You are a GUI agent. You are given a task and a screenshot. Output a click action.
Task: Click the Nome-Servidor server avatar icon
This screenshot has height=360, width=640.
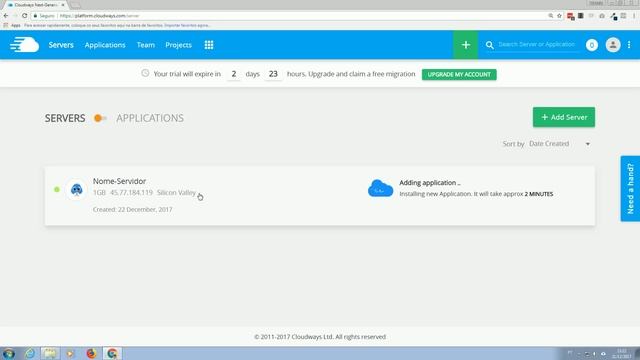(76, 189)
